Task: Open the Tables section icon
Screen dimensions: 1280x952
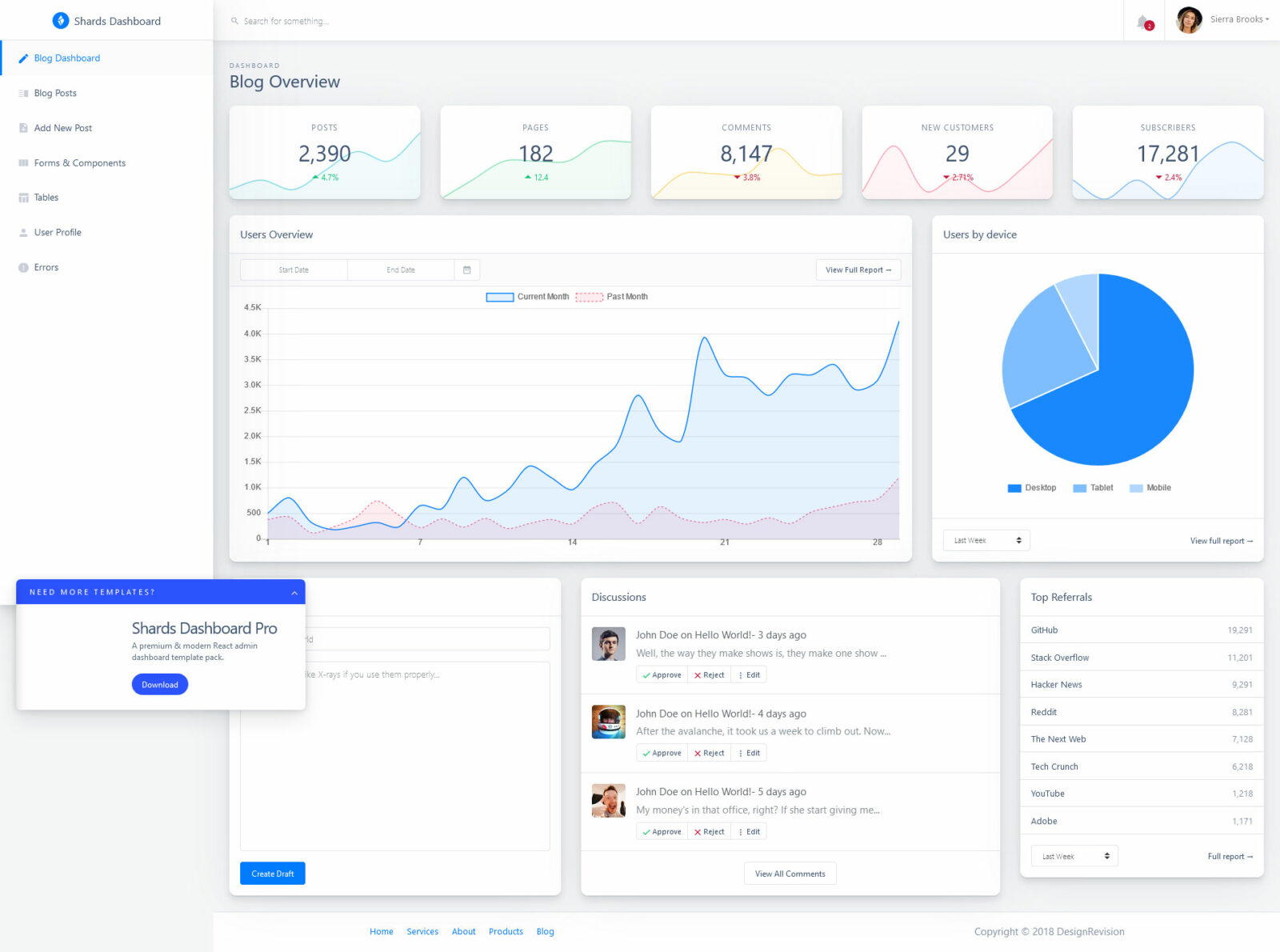Action: click(x=22, y=198)
